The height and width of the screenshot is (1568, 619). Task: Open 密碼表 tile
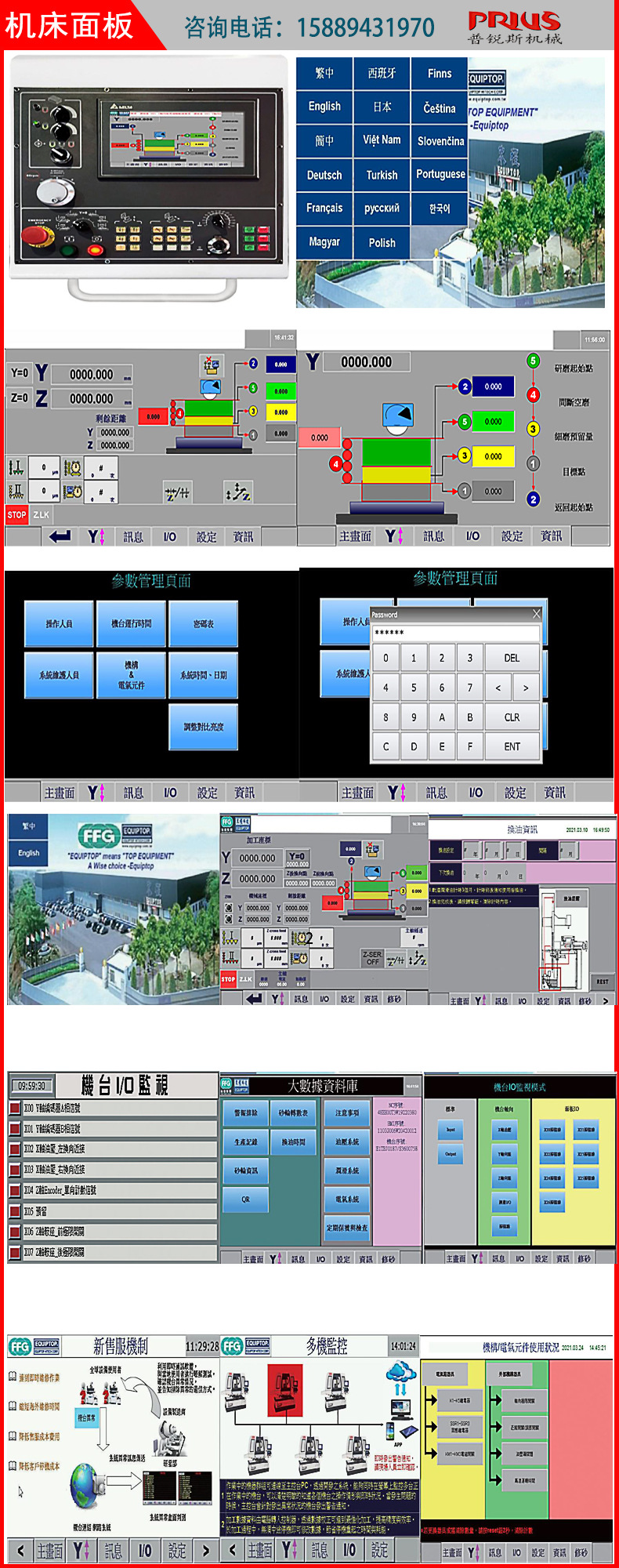[203, 623]
